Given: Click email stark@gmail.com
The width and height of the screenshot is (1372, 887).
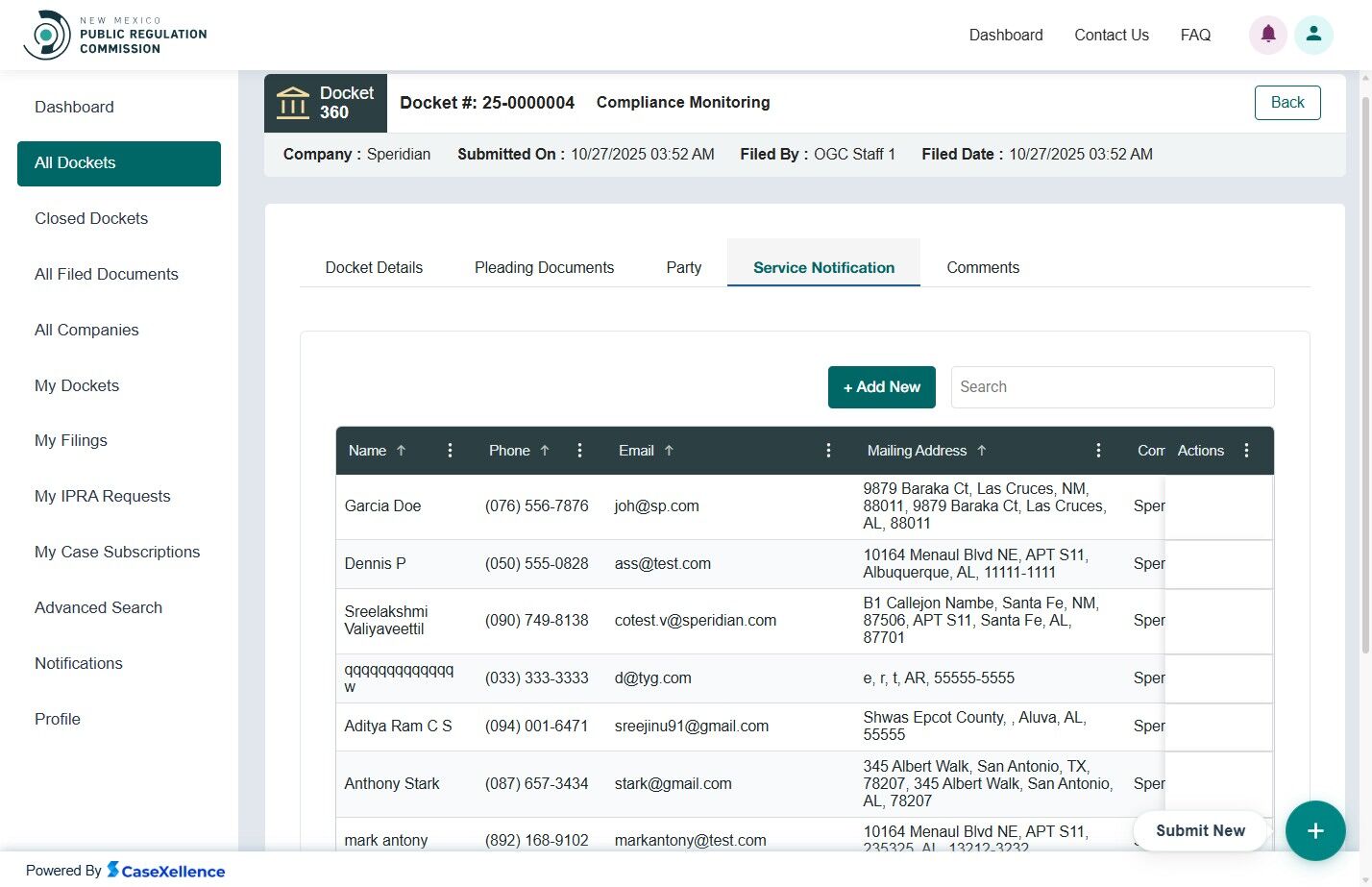Looking at the screenshot, I should (673, 784).
